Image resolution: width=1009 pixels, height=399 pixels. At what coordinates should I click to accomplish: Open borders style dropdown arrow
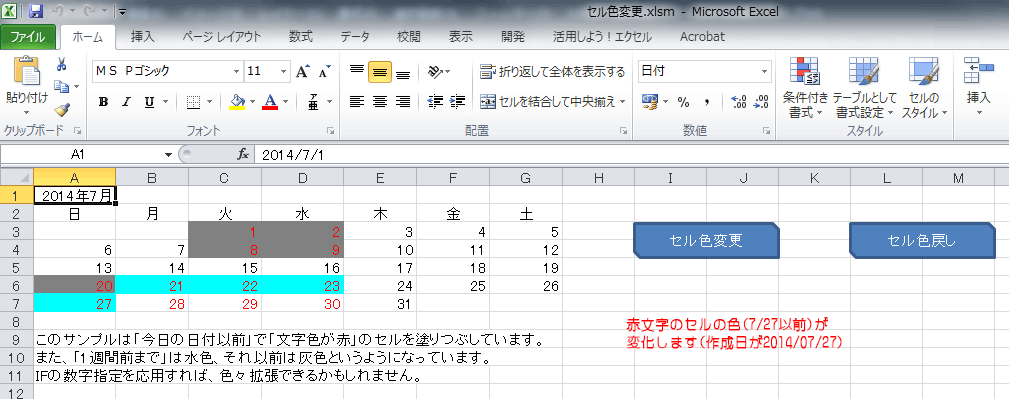coord(208,102)
